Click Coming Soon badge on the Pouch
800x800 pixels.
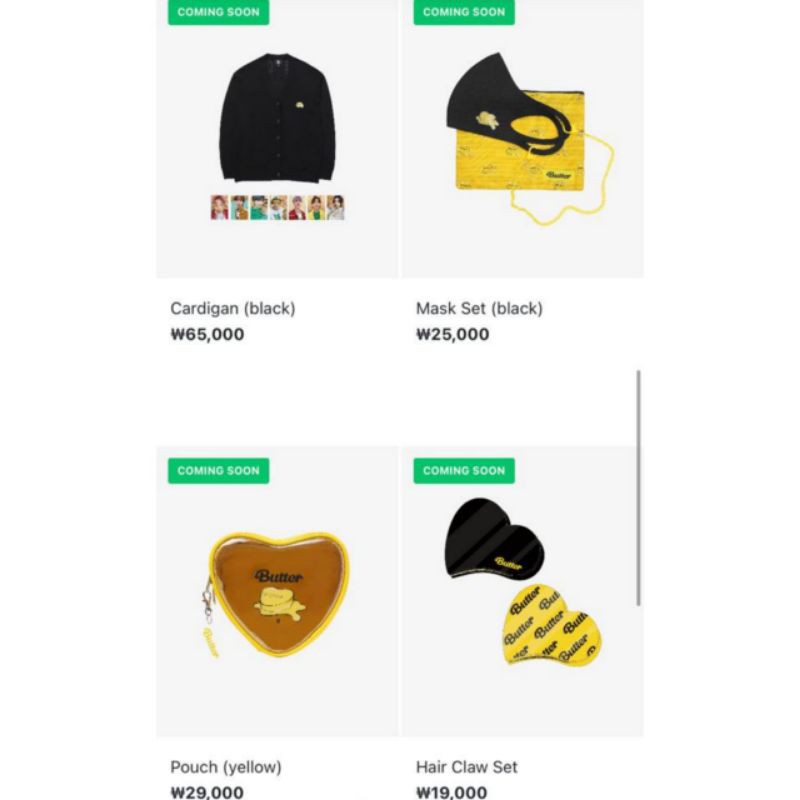pyautogui.click(x=218, y=470)
